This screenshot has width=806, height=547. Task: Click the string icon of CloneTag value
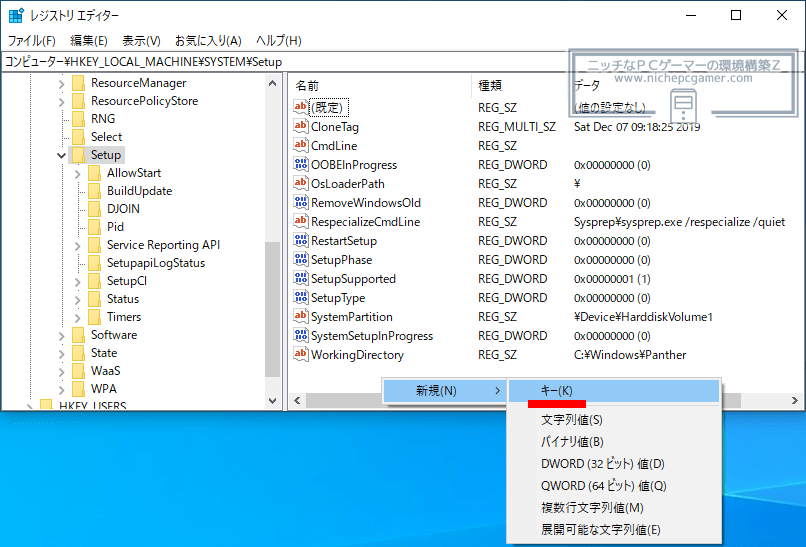(301, 125)
